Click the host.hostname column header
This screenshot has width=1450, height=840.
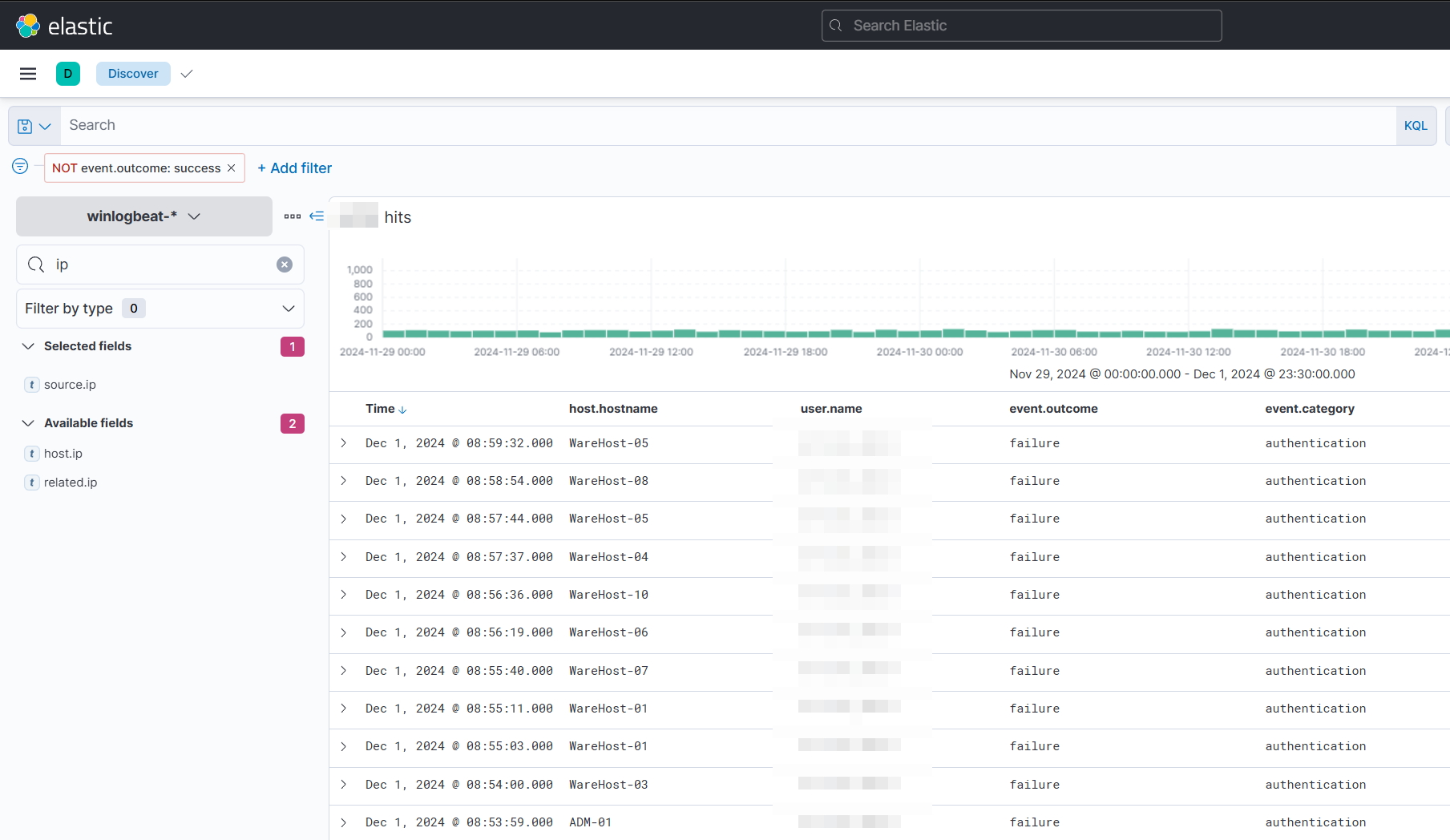(613, 409)
